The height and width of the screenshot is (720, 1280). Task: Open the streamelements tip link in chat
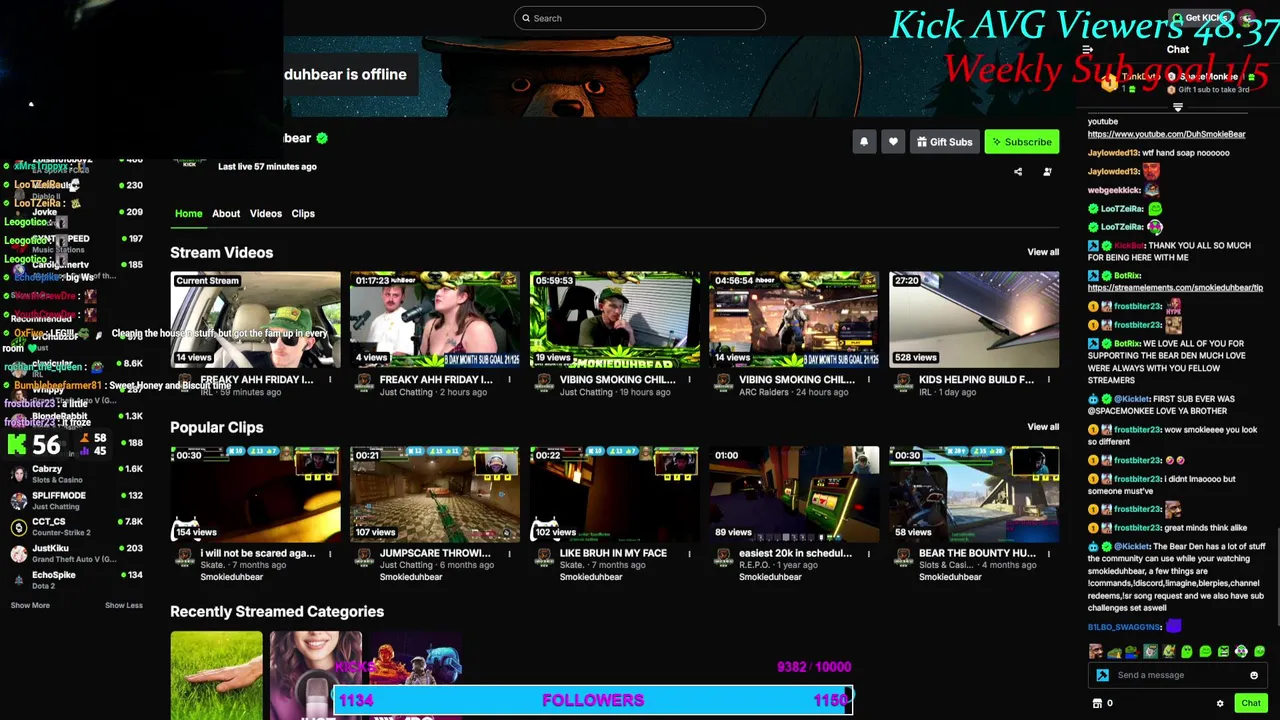1175,288
